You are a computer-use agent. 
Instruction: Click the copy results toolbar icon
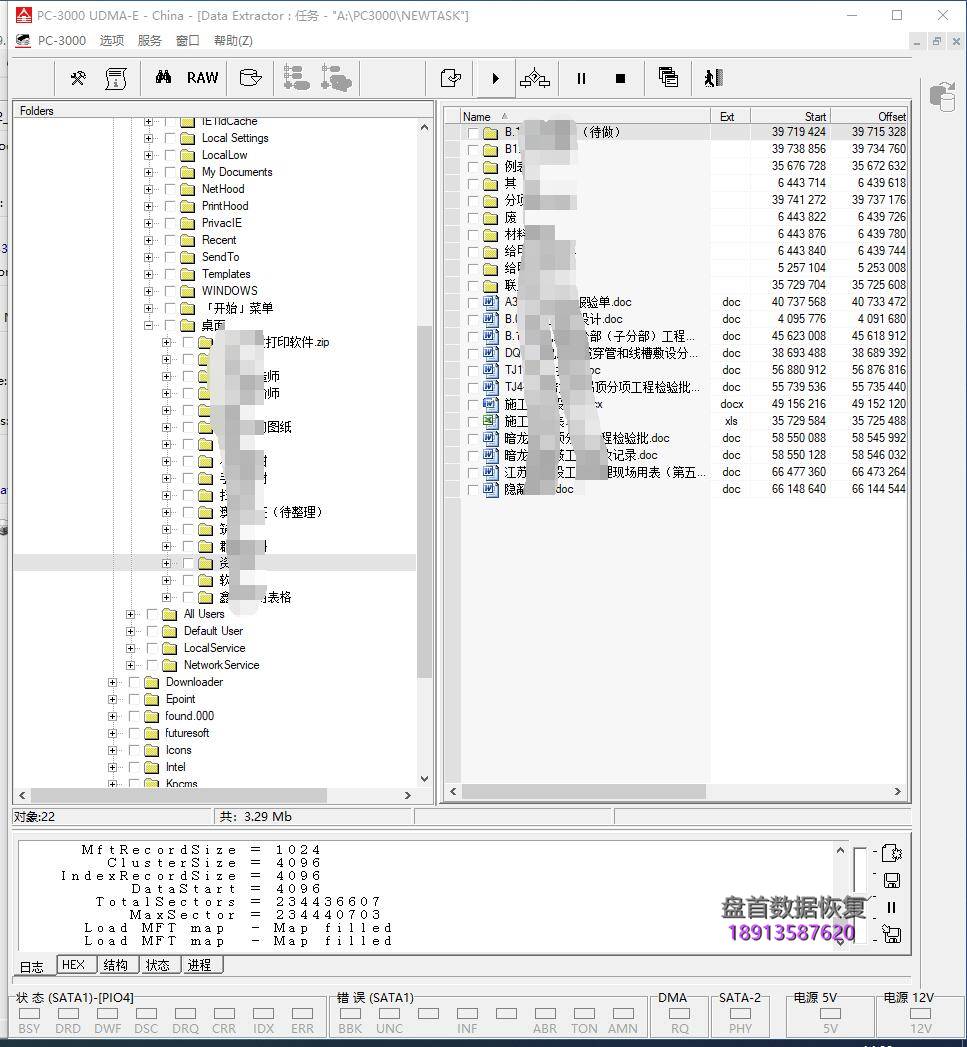[x=668, y=78]
